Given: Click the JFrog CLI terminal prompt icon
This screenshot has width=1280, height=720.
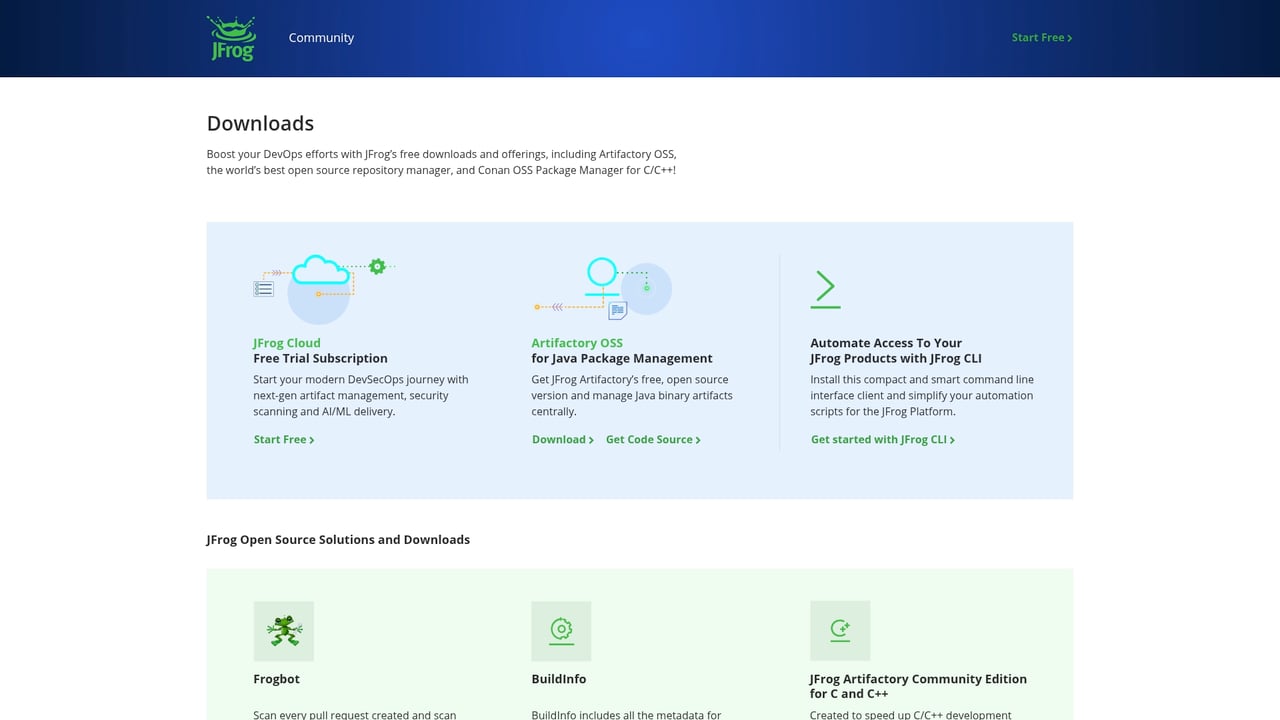Looking at the screenshot, I should click(825, 288).
